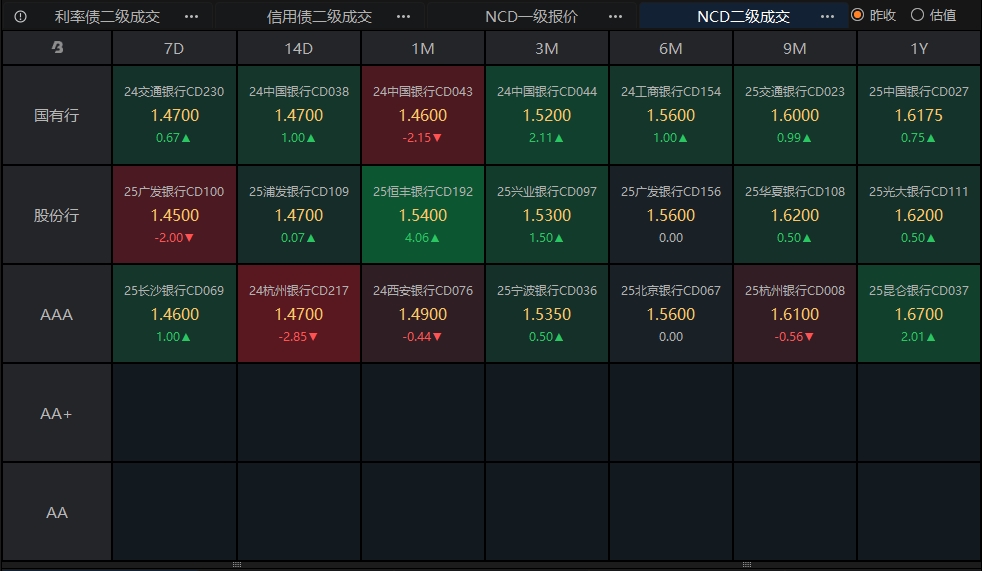Open the 25昆仑银行CD037 cell

click(x=919, y=314)
